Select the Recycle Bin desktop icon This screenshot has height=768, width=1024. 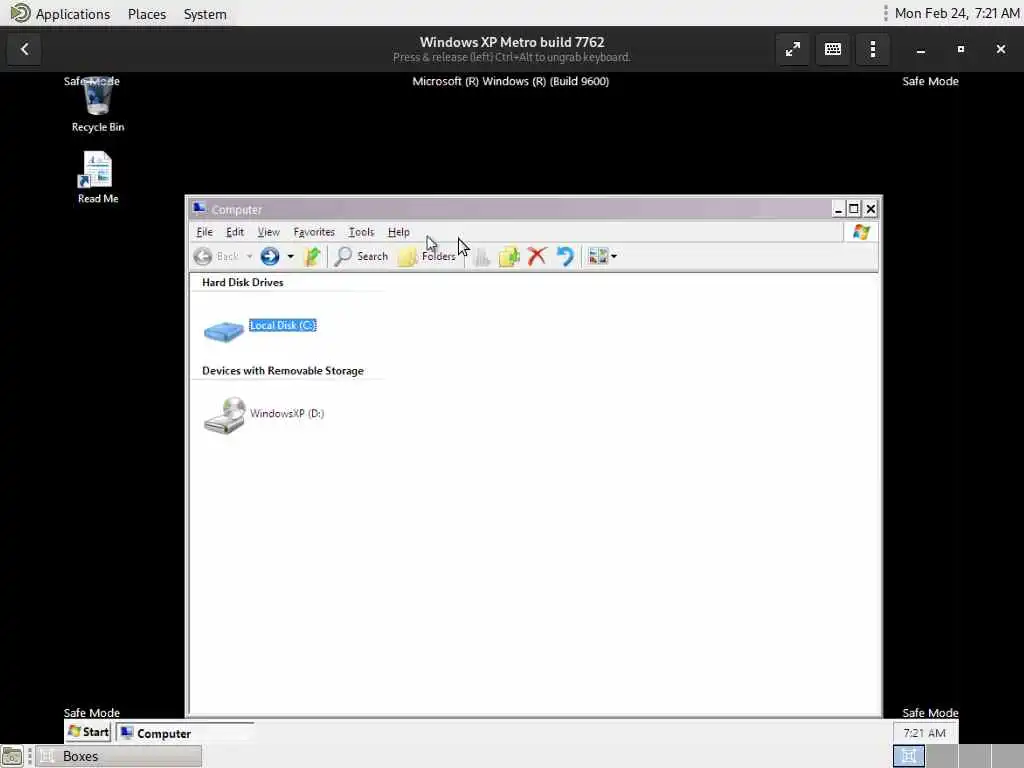(x=98, y=104)
